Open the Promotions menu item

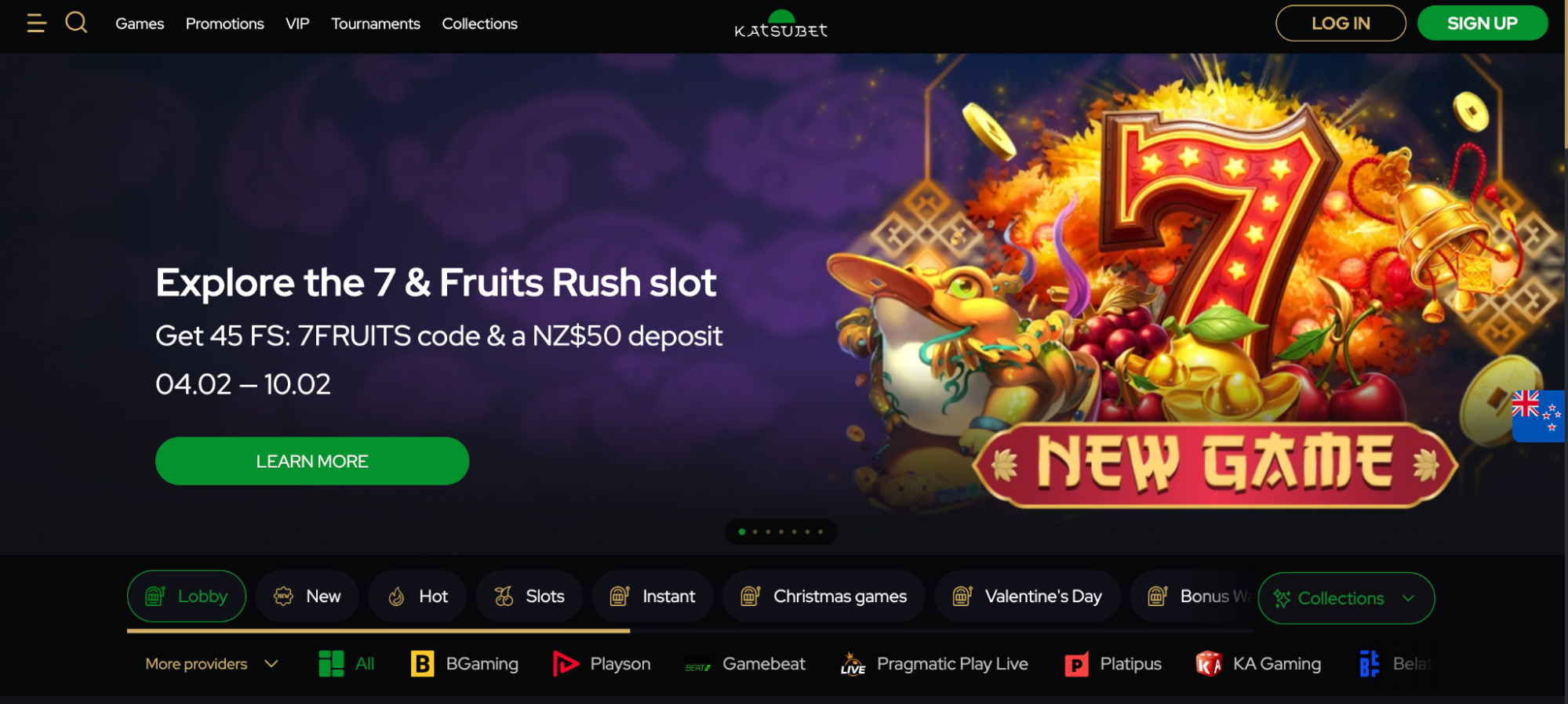224,24
